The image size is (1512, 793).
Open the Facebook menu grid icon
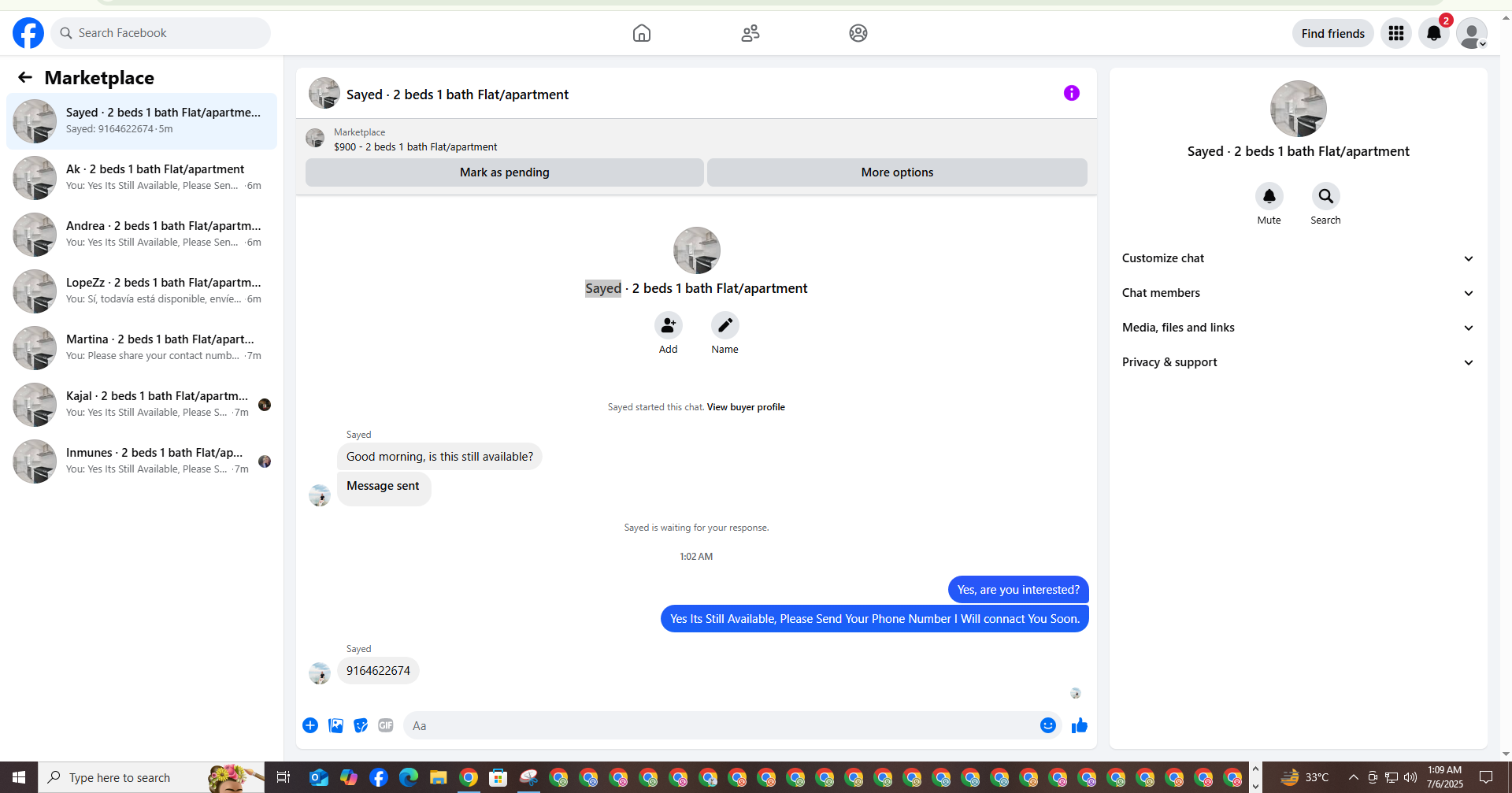tap(1396, 33)
